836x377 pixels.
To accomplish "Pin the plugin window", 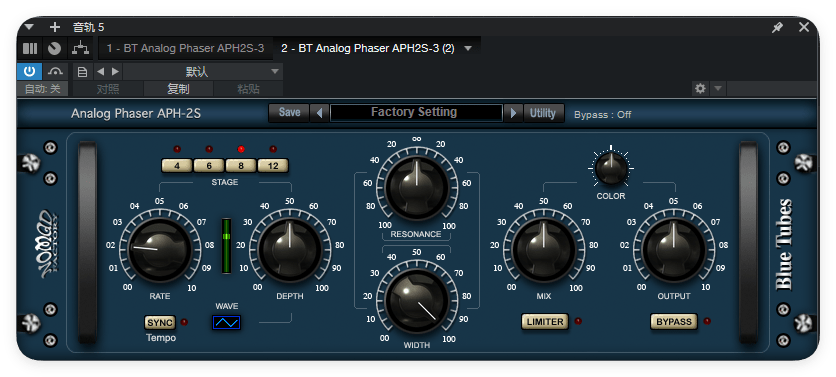I will (x=777, y=27).
